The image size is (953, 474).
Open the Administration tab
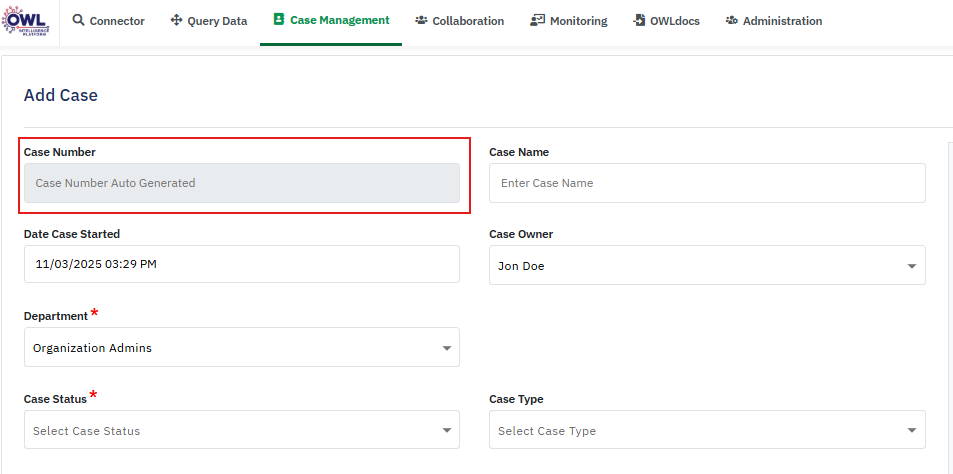(782, 21)
